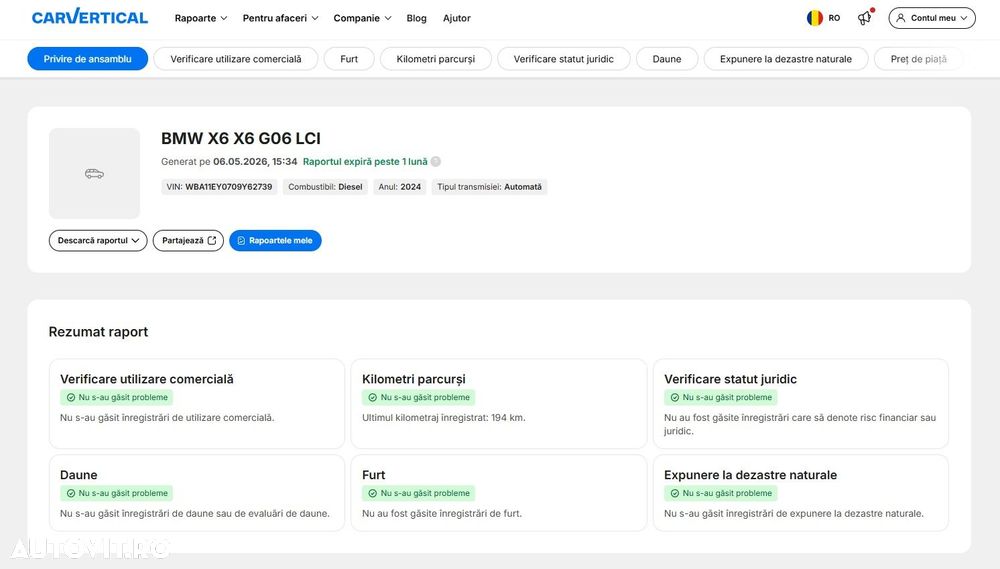The width and height of the screenshot is (1000, 569).
Task: Open Expunere la dezastre naturale summary card
Action: [801, 493]
